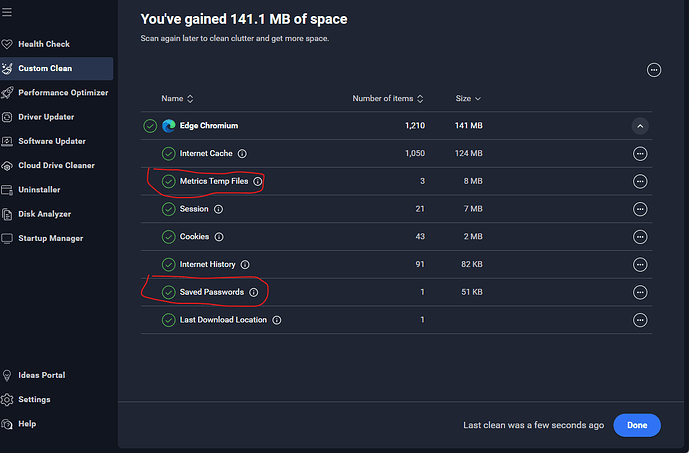Open Settings from the sidebar
689x453 pixels.
pos(34,399)
